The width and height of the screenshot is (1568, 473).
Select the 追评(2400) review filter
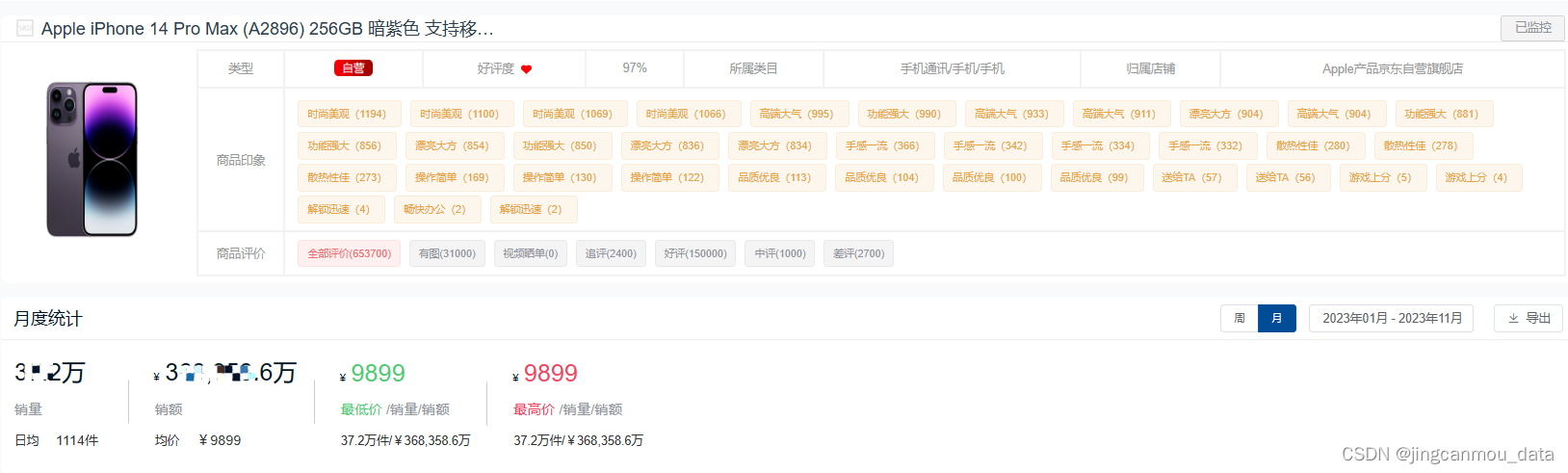(x=611, y=253)
